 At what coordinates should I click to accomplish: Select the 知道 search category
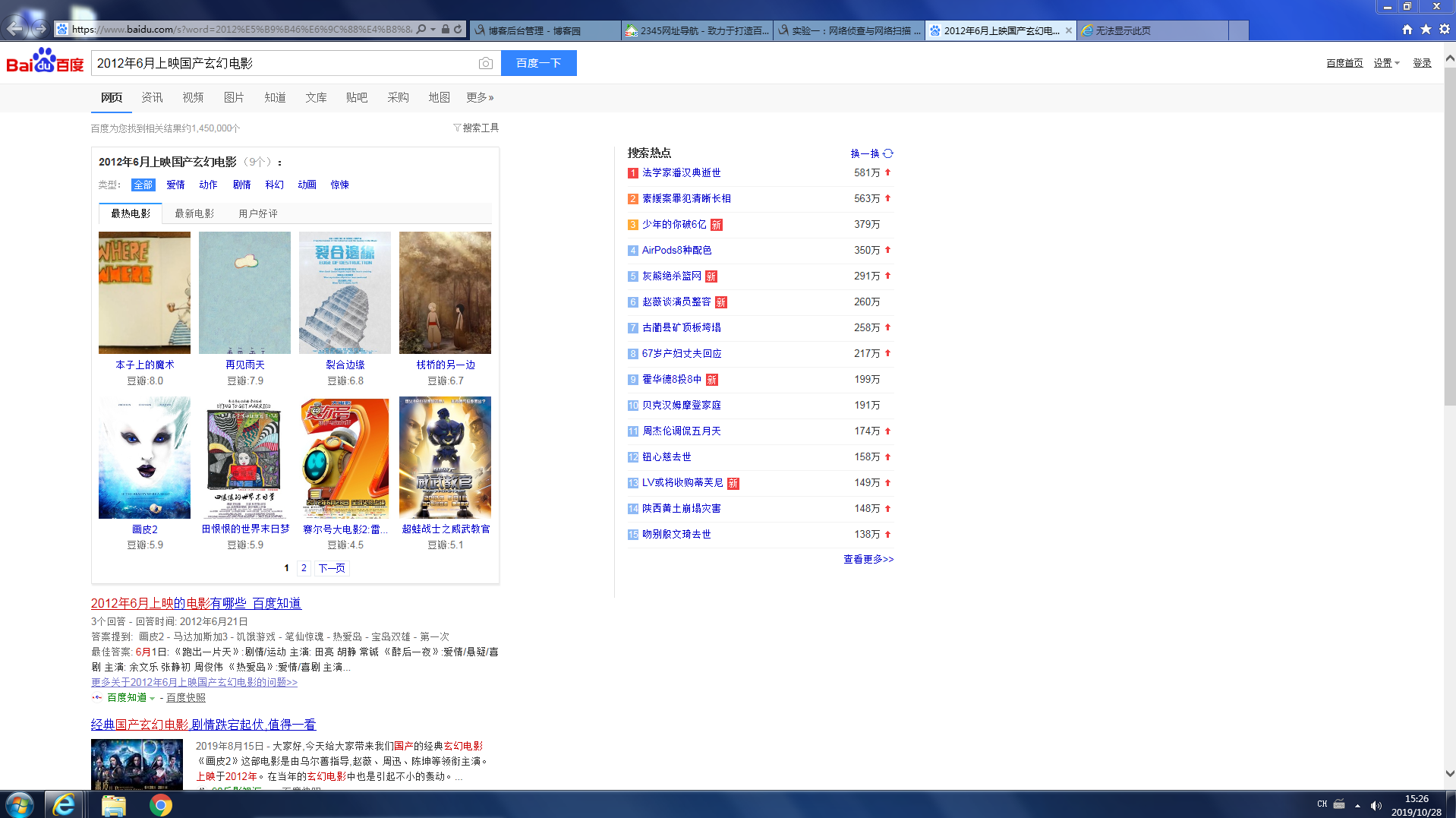point(275,97)
